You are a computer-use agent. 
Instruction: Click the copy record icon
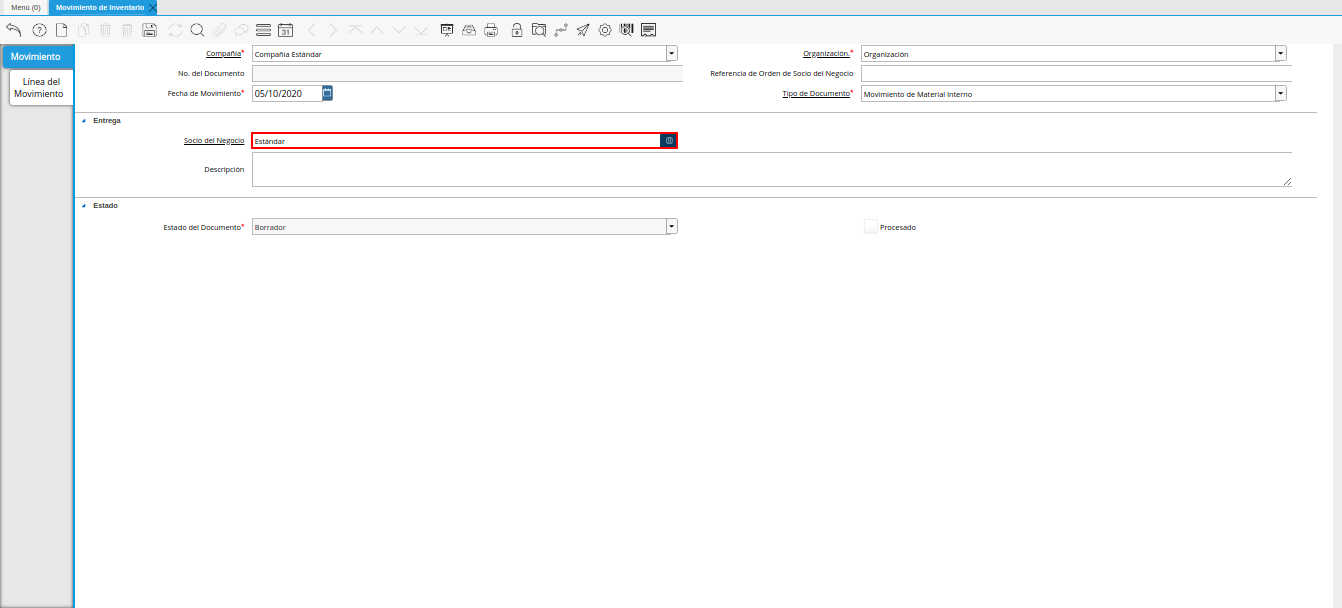point(84,30)
